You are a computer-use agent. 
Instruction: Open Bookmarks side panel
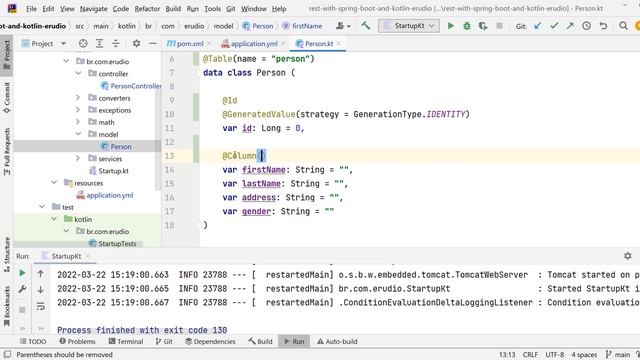[x=7, y=306]
